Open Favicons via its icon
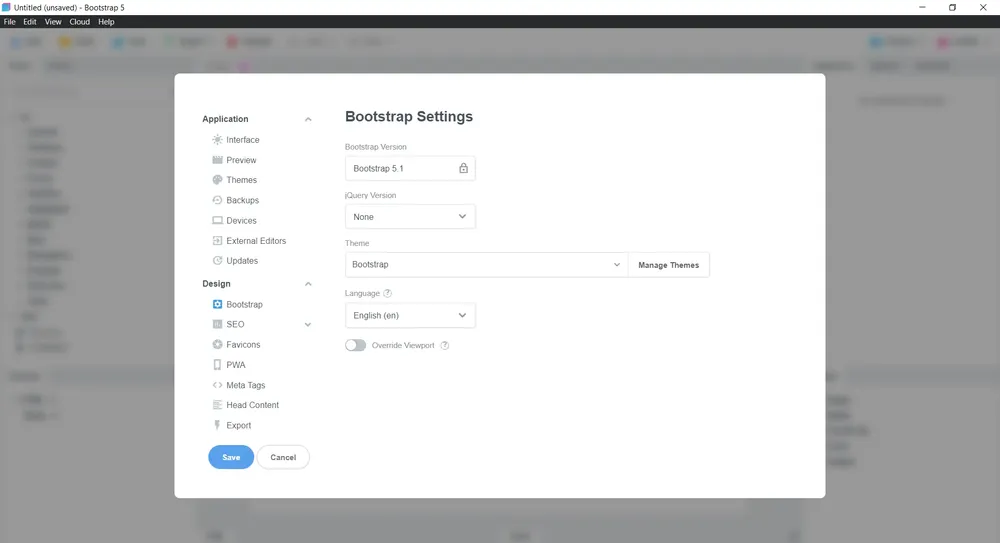 [x=217, y=345]
